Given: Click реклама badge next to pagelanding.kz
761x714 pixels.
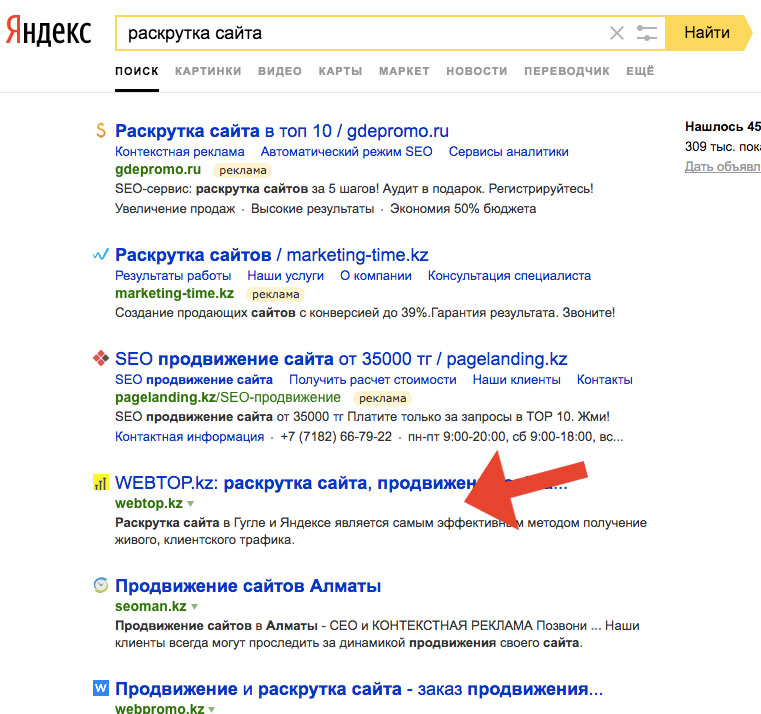Looking at the screenshot, I should (382, 399).
